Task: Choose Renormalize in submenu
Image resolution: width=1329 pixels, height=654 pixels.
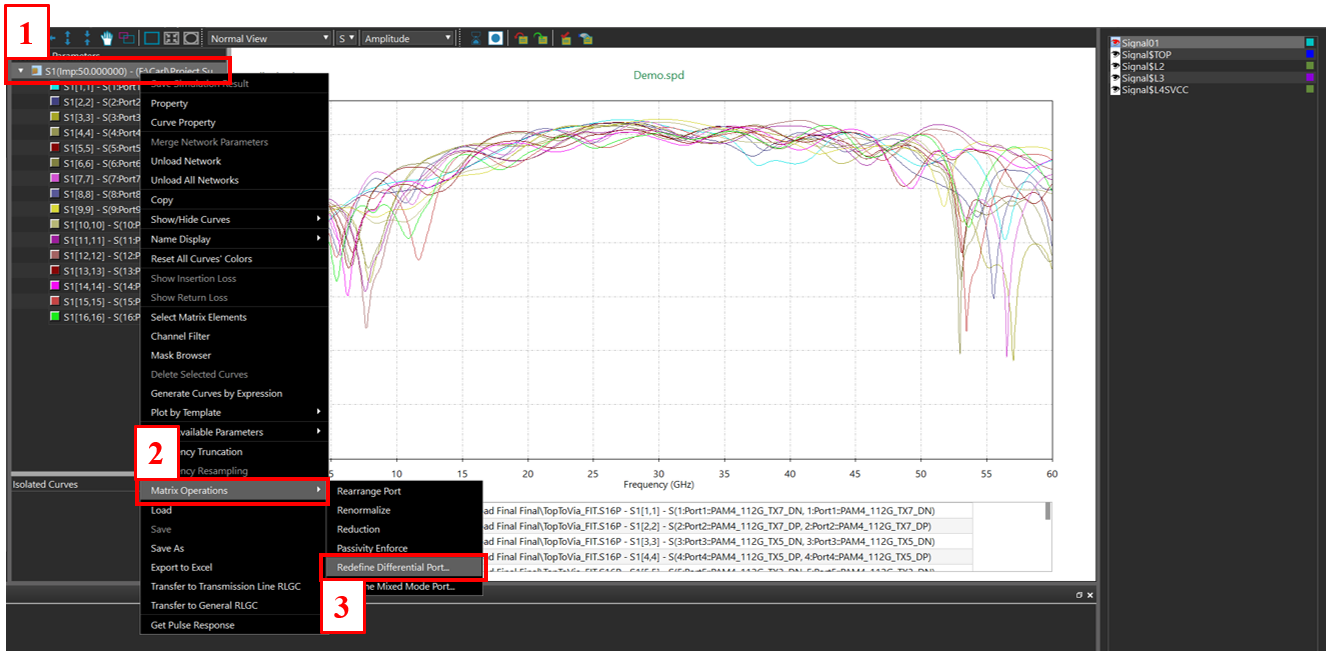Action: click(x=405, y=510)
